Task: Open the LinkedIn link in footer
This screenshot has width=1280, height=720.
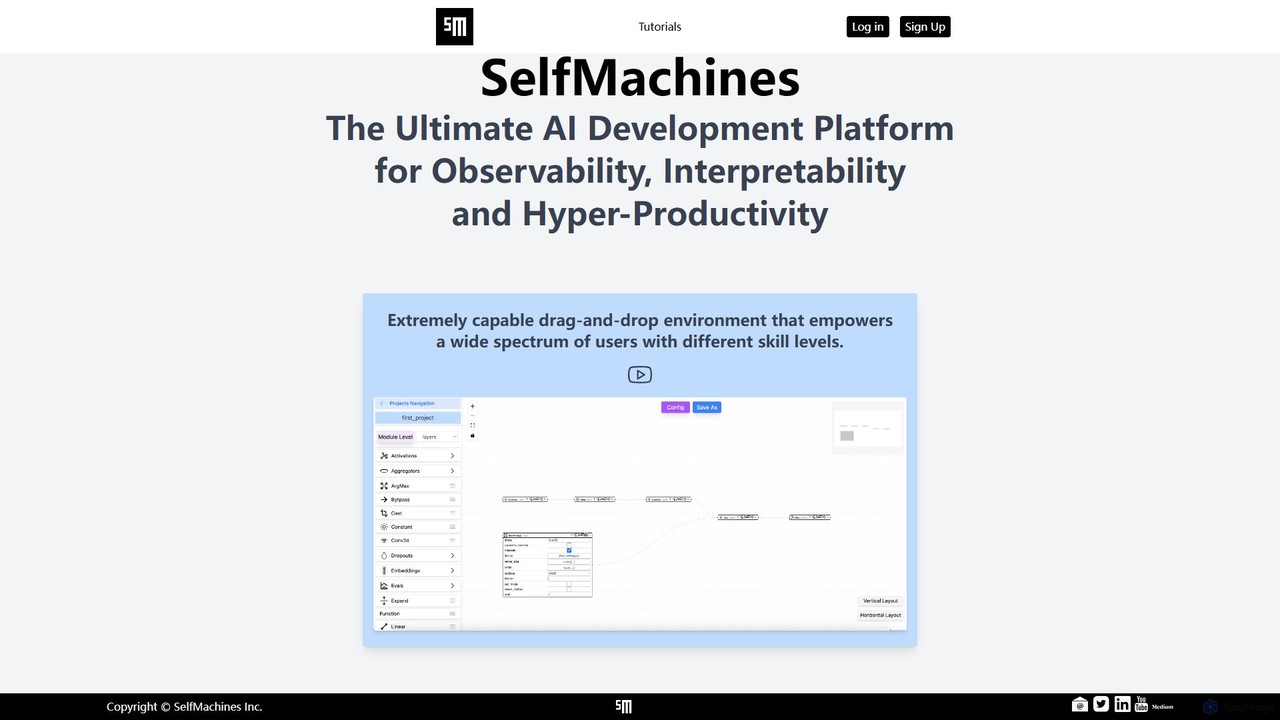Action: coord(1122,704)
